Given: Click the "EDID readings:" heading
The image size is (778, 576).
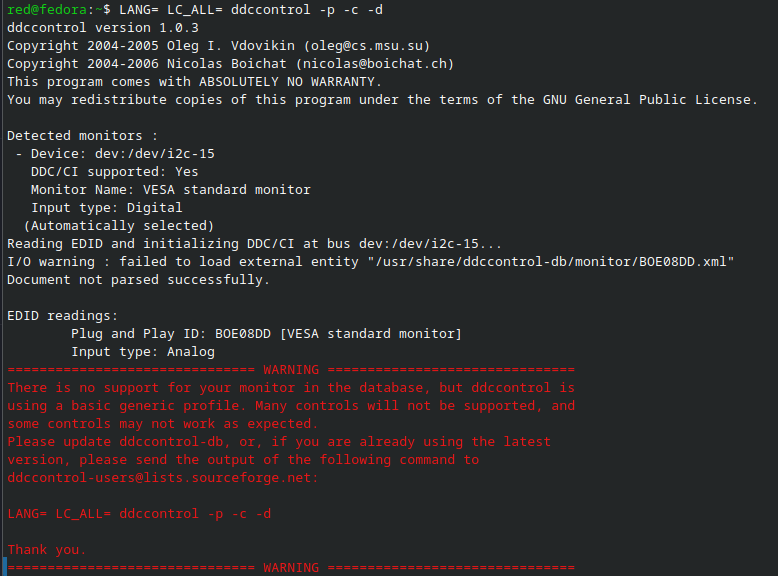Looking at the screenshot, I should 62,315.
